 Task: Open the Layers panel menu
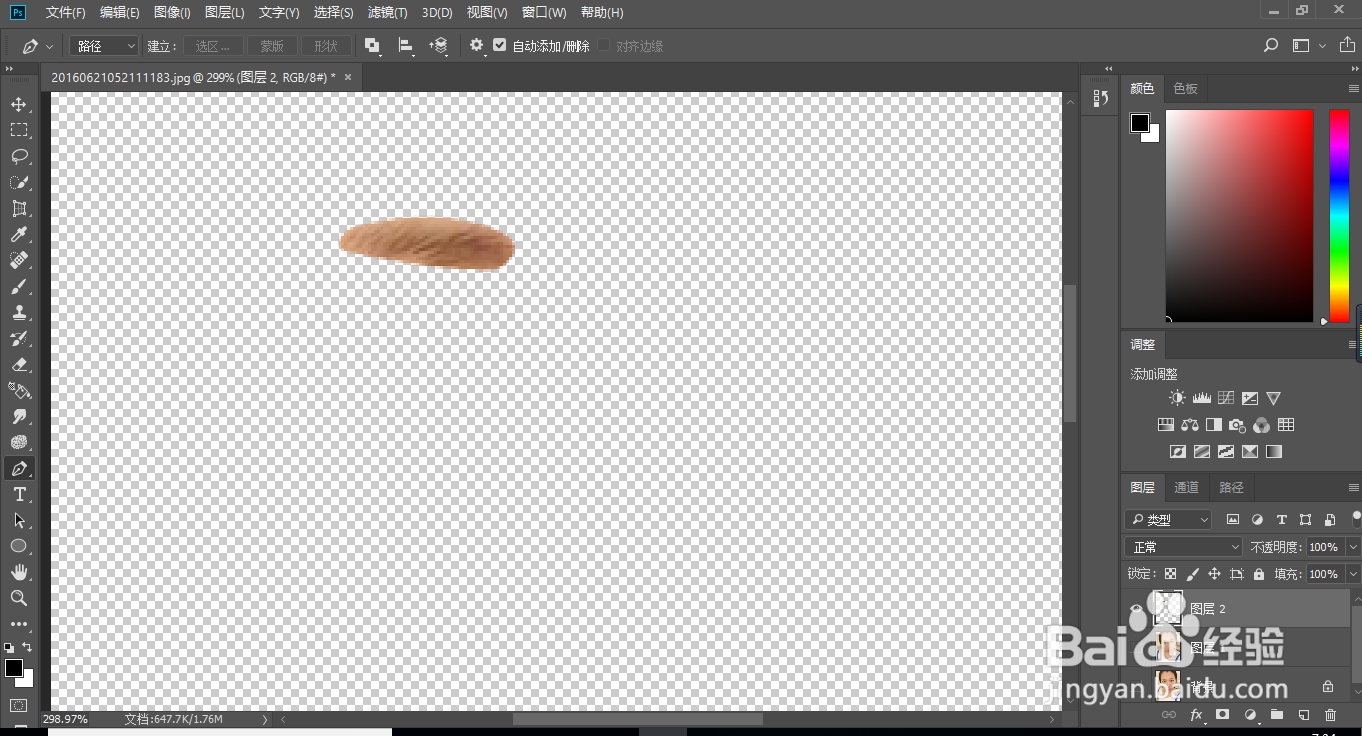[x=1353, y=488]
